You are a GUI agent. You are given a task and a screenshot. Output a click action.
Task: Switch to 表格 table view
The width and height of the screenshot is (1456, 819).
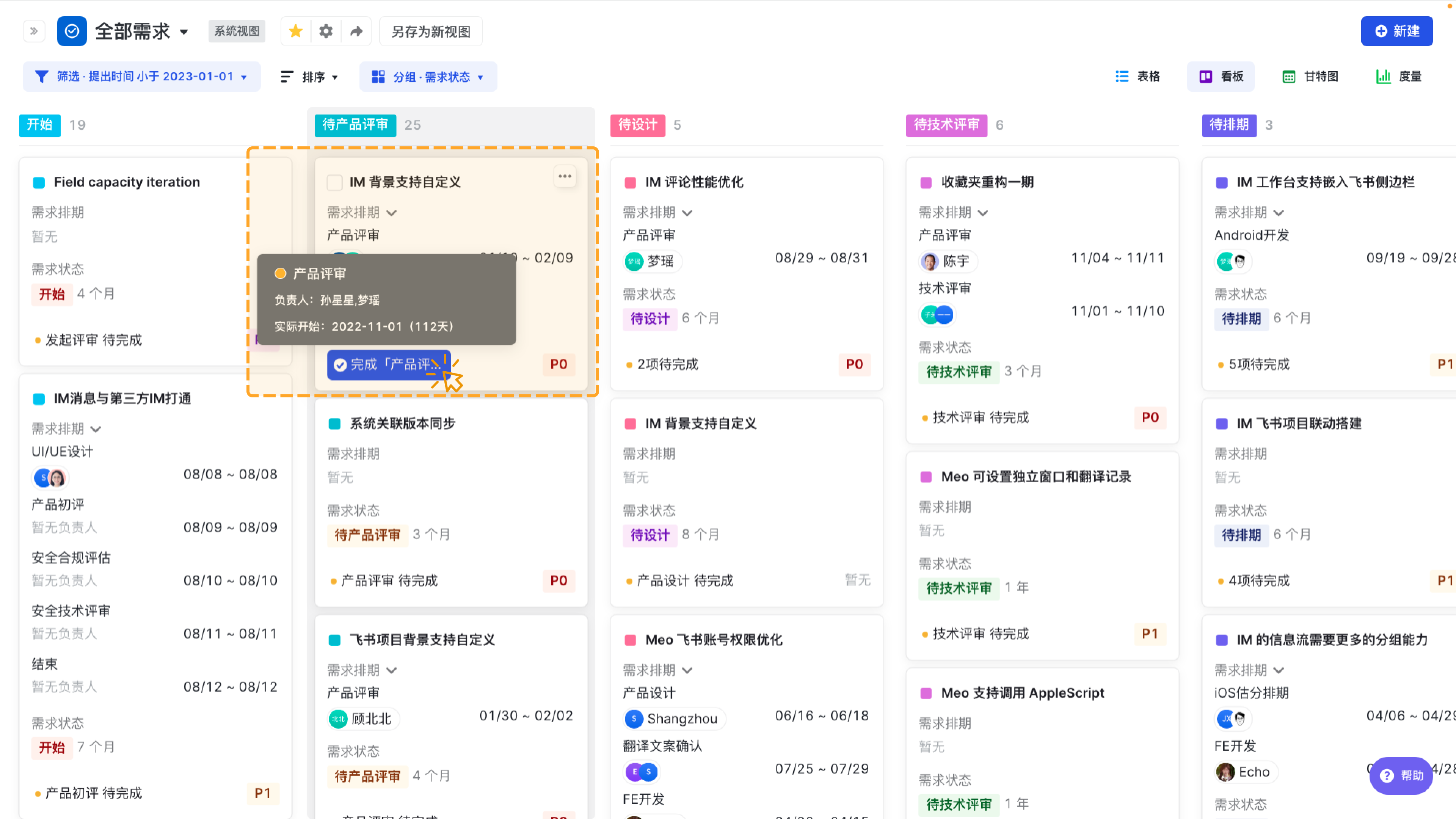[x=1138, y=76]
